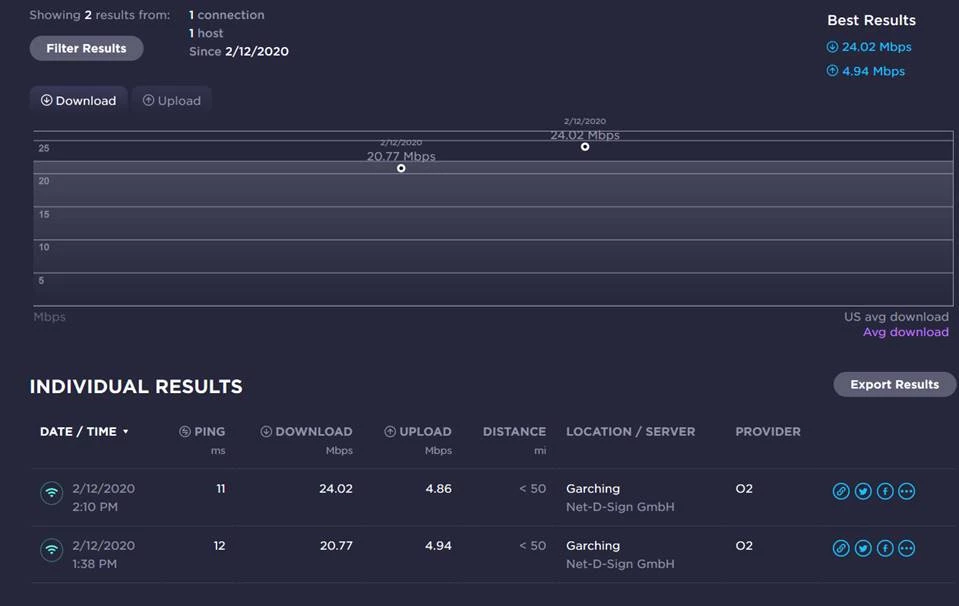Click the best upload result 4.94 Mbps
The height and width of the screenshot is (606, 959).
tap(866, 71)
